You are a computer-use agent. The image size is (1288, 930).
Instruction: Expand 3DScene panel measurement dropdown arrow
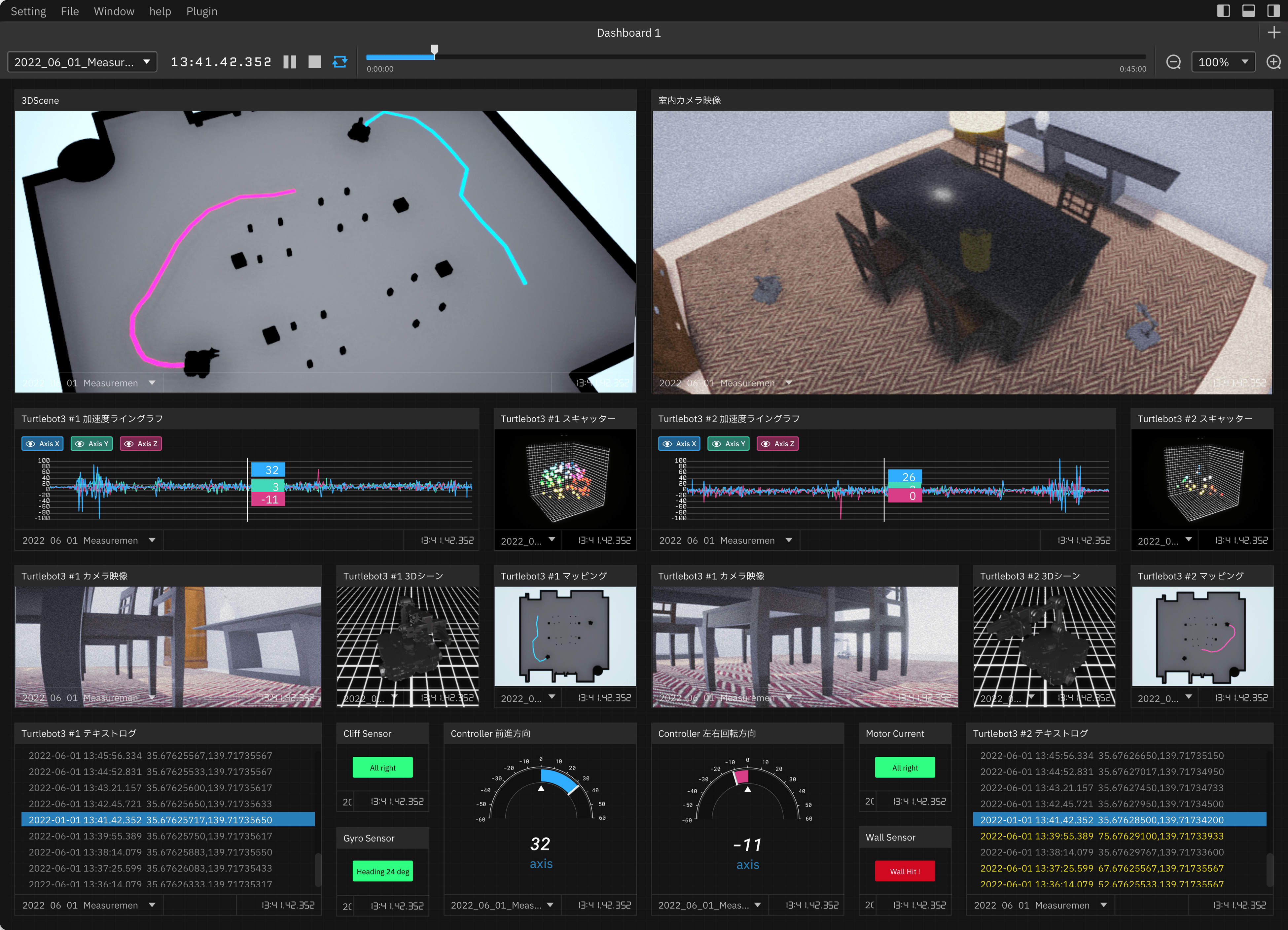tap(152, 383)
